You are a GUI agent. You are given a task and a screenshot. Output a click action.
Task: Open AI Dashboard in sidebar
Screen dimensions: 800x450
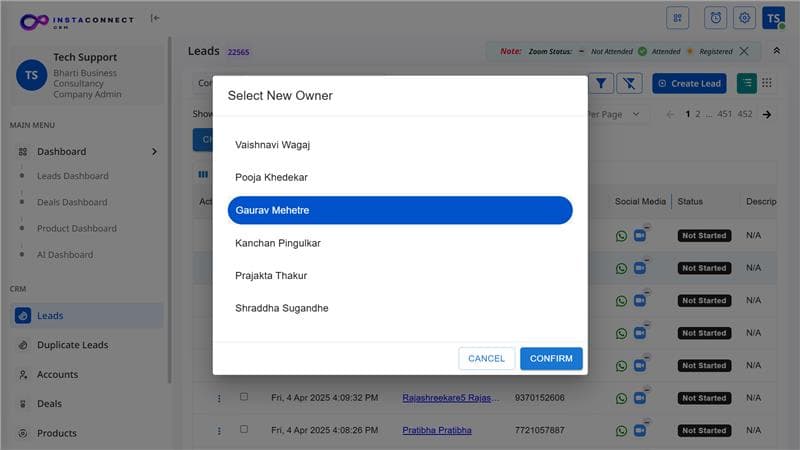[65, 255]
